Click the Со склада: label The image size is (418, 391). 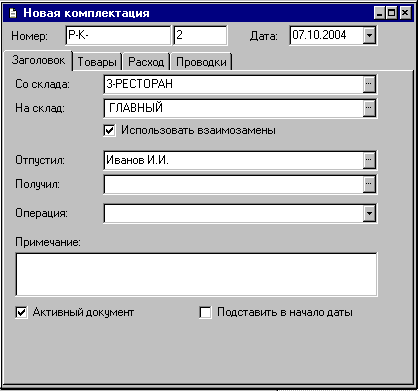pos(43,84)
